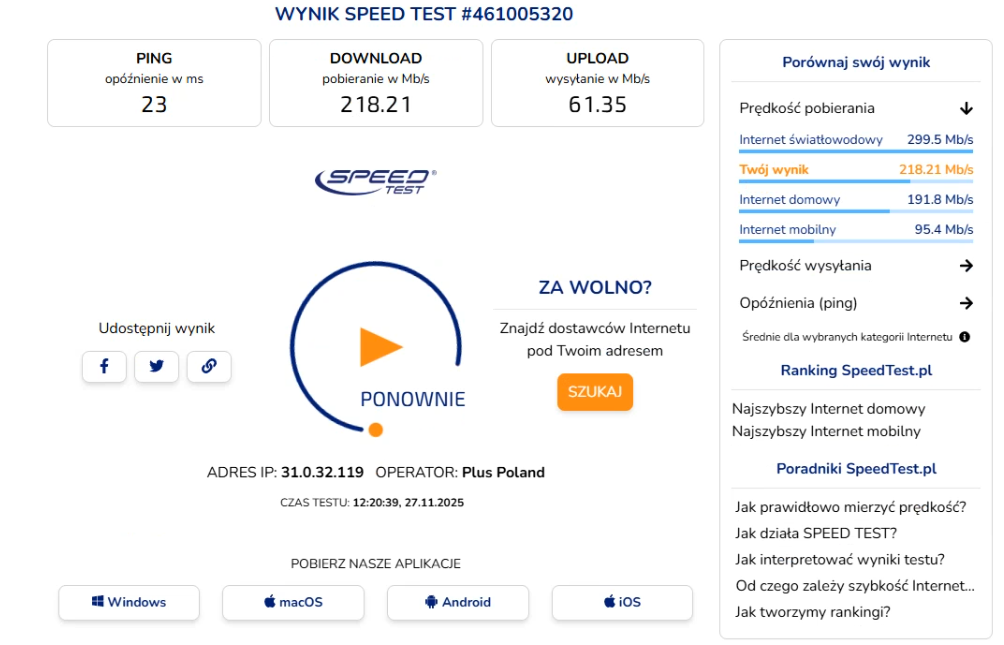Open Najszybszy Internet mobilny ranking
The image size is (1004, 645).
(826, 431)
